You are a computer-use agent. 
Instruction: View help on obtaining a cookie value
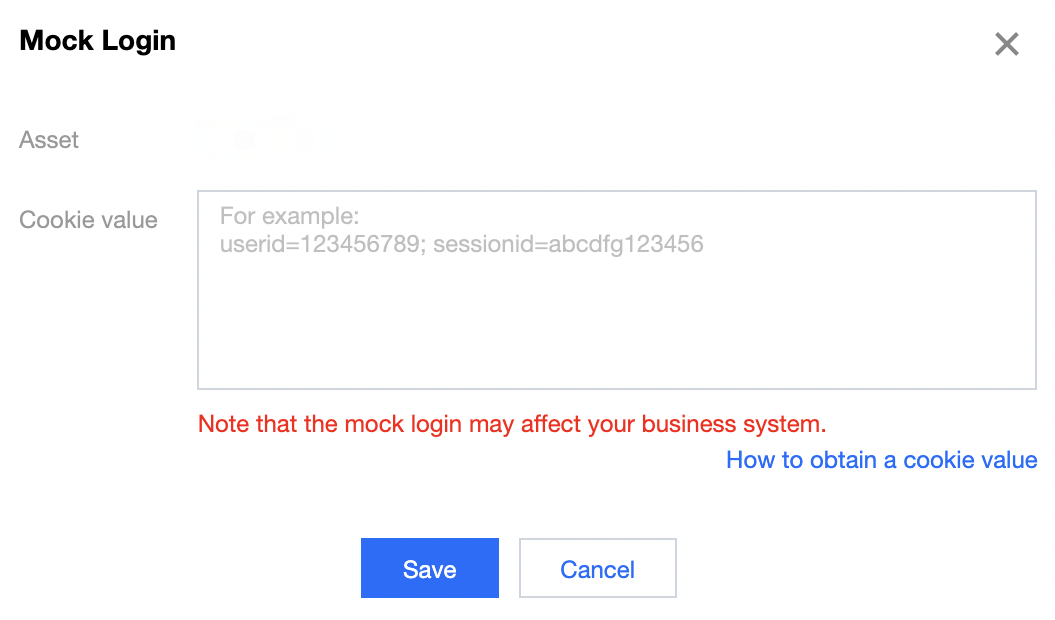(881, 460)
